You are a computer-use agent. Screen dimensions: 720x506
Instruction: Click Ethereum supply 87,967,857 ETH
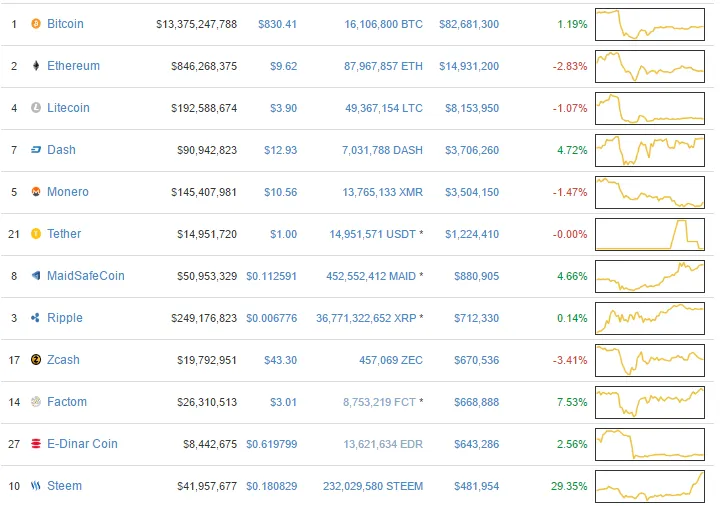tap(383, 66)
